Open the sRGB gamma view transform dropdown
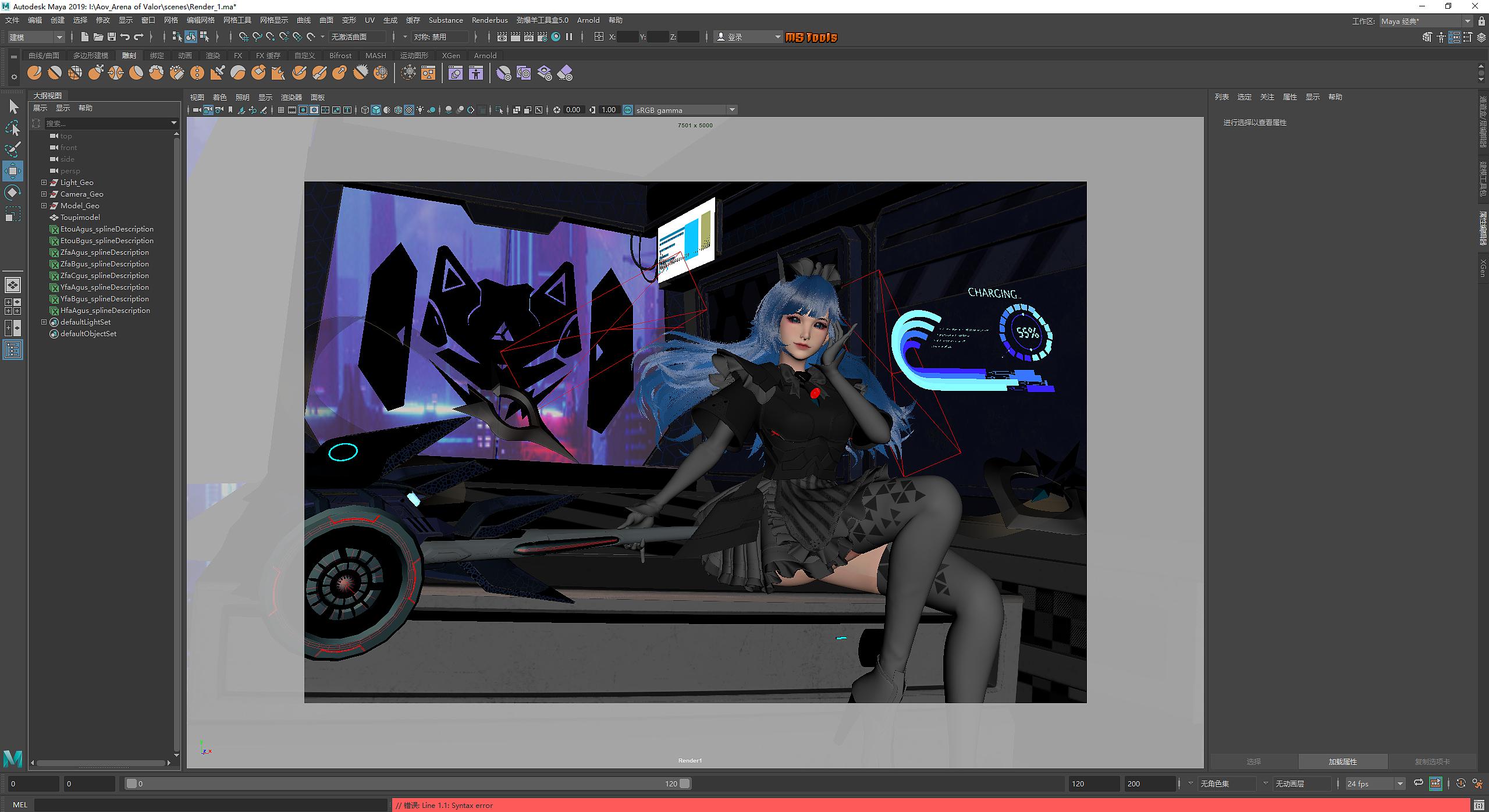Image resolution: width=1489 pixels, height=812 pixels. [685, 110]
